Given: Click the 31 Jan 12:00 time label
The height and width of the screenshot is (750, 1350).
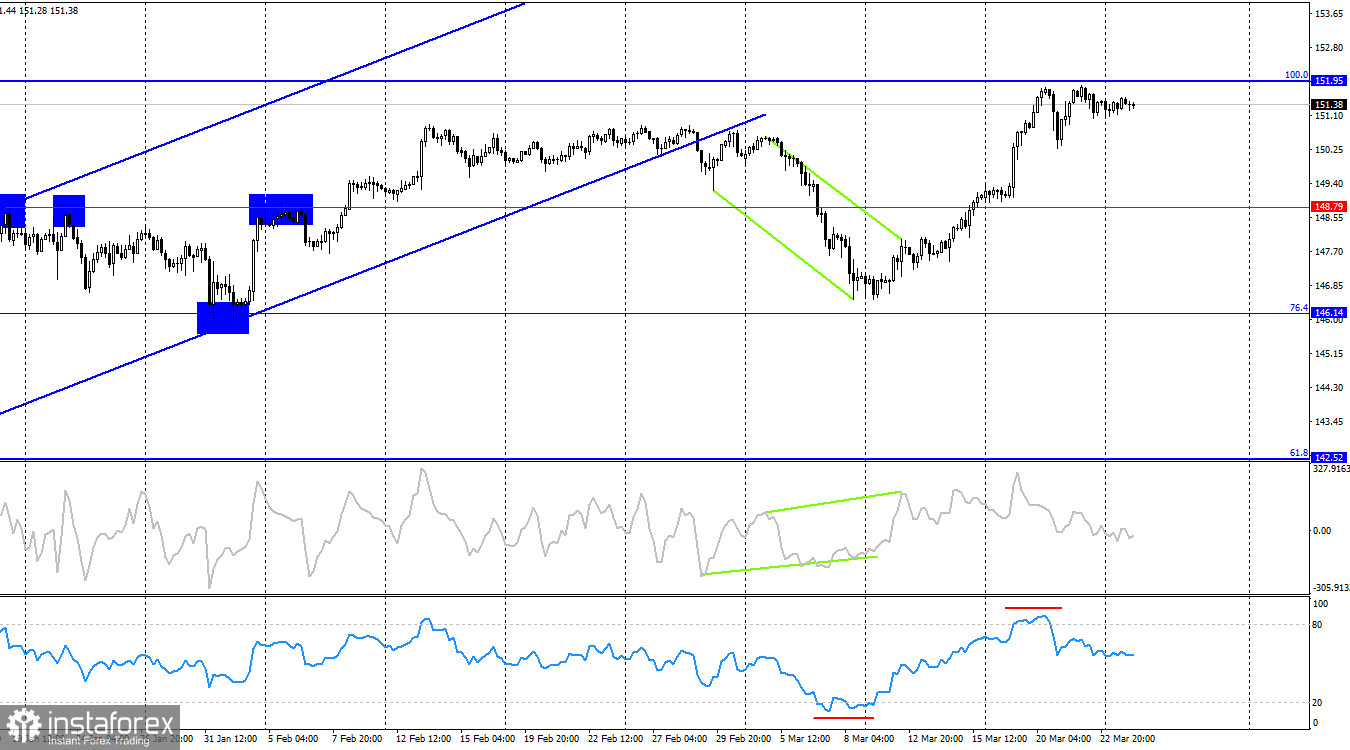Looking at the screenshot, I should coord(231,740).
